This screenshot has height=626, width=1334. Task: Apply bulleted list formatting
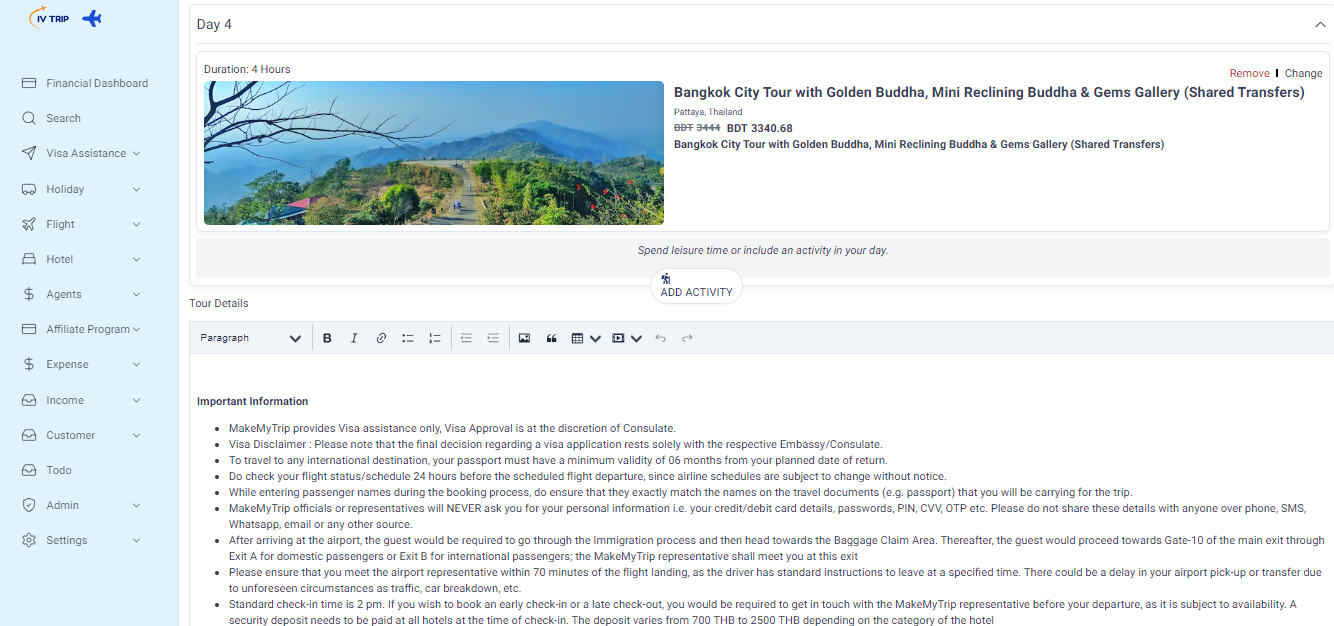point(408,338)
